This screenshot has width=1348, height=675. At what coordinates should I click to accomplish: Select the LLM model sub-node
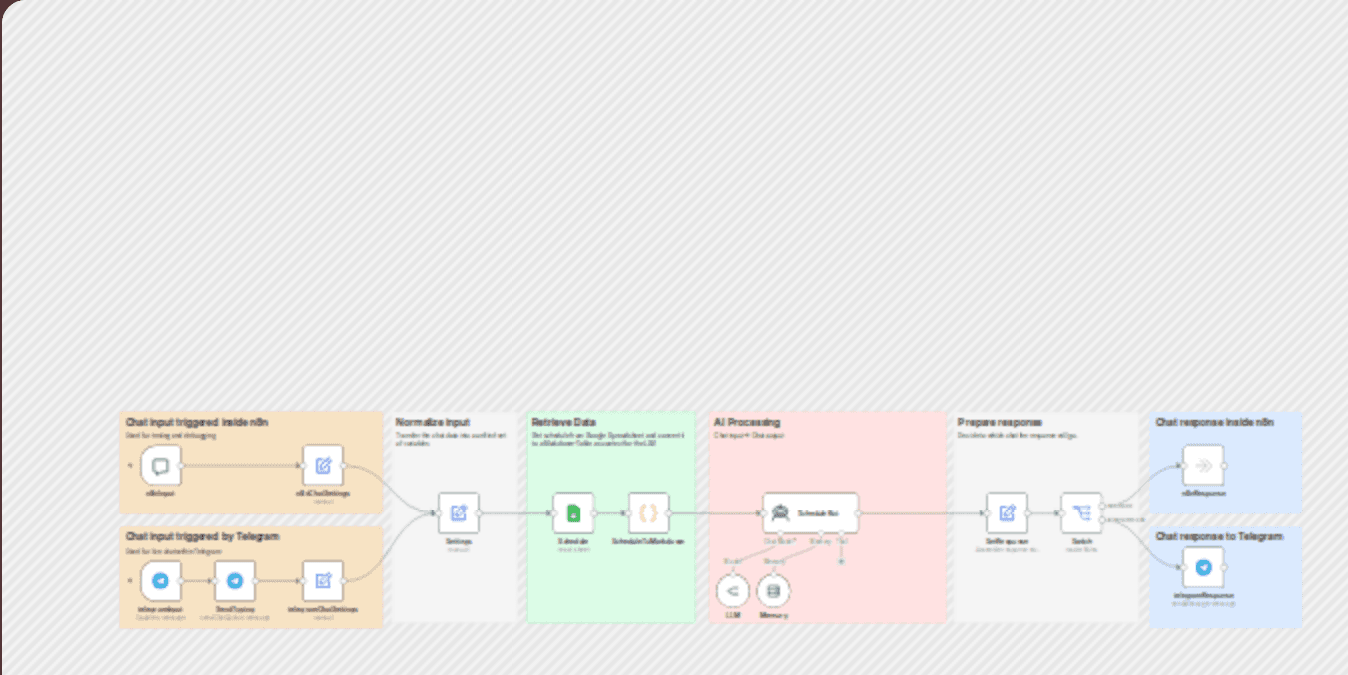[x=732, y=591]
